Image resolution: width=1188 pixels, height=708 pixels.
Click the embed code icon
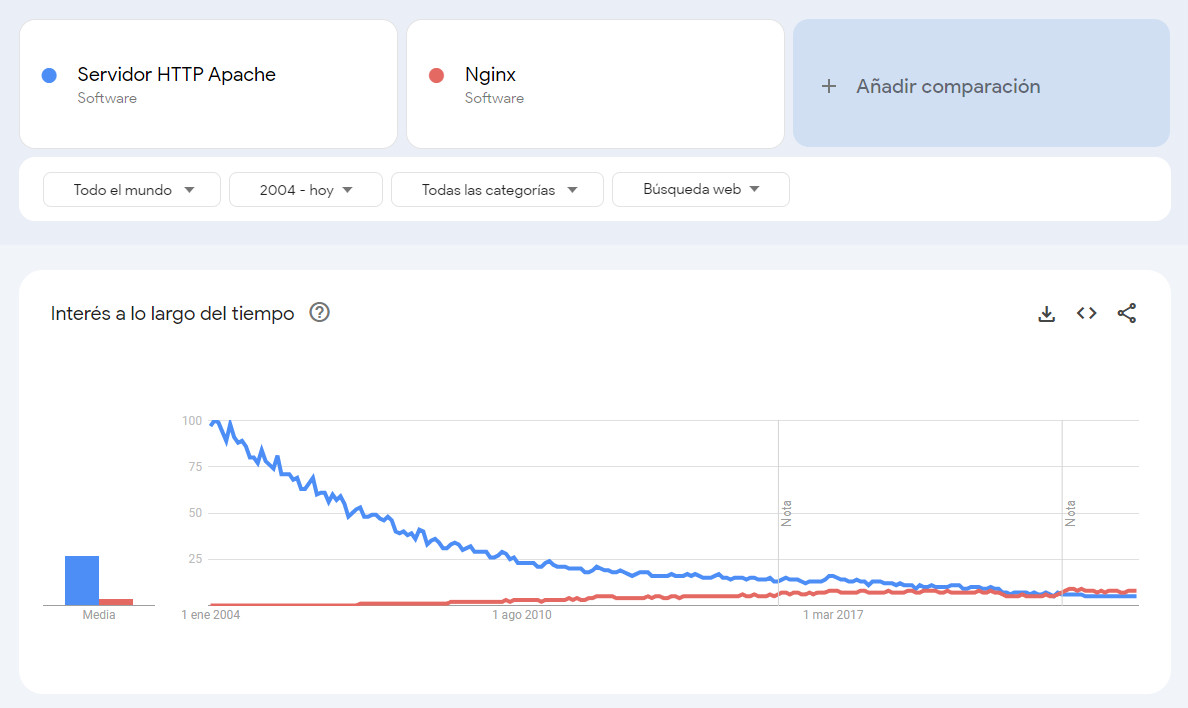pyautogui.click(x=1086, y=314)
